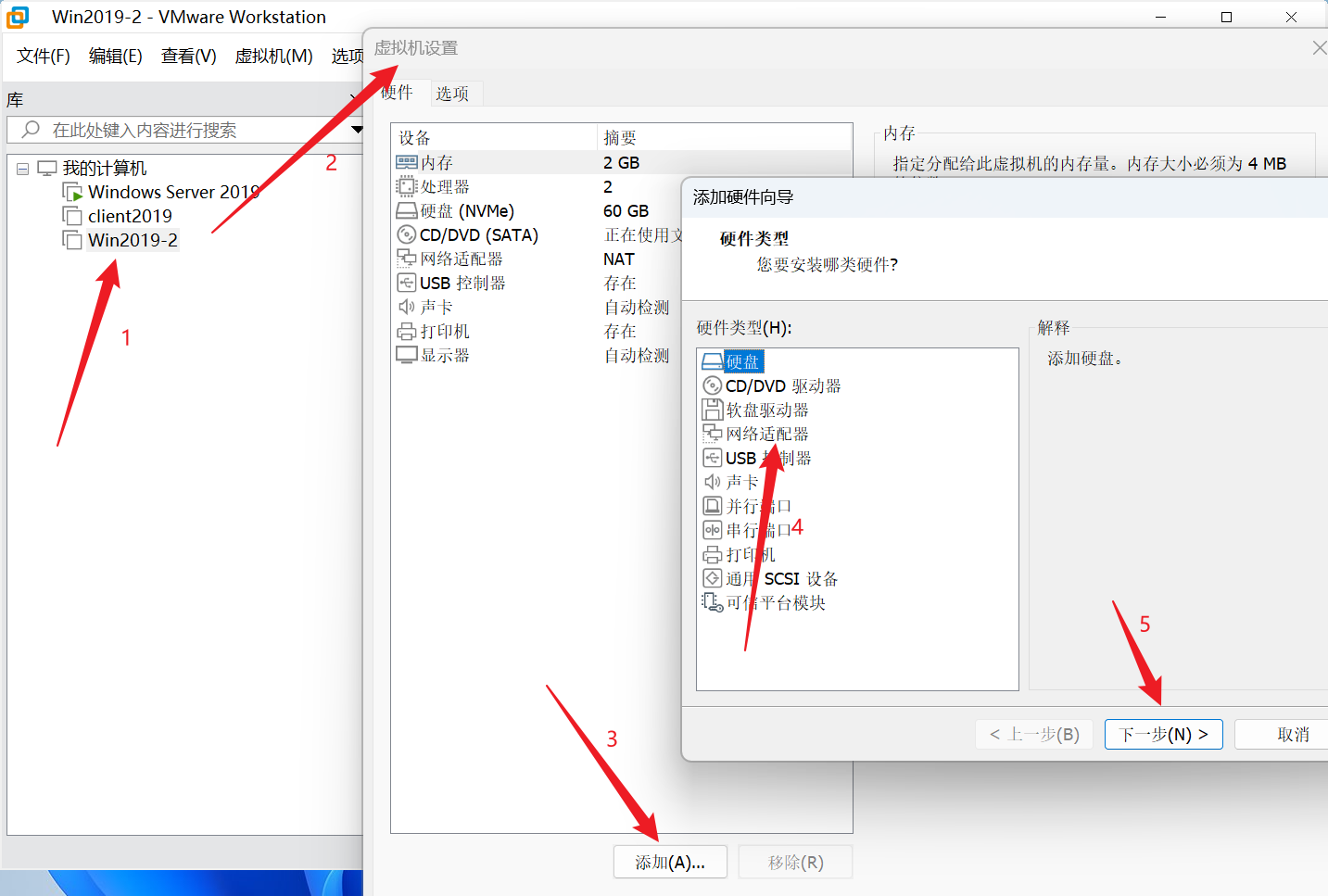The height and width of the screenshot is (896, 1328).
Task: Click the floppy drive icon in hardware types
Action: [712, 410]
